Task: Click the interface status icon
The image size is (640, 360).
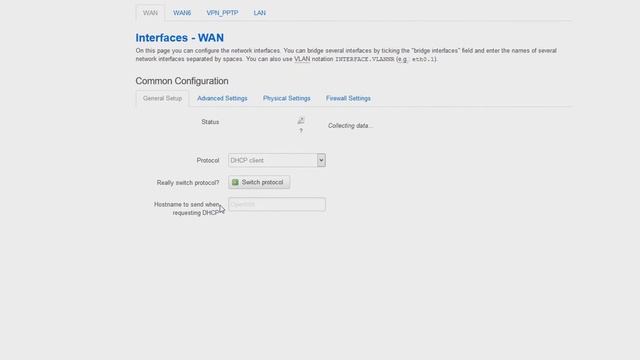Action: pyautogui.click(x=301, y=120)
